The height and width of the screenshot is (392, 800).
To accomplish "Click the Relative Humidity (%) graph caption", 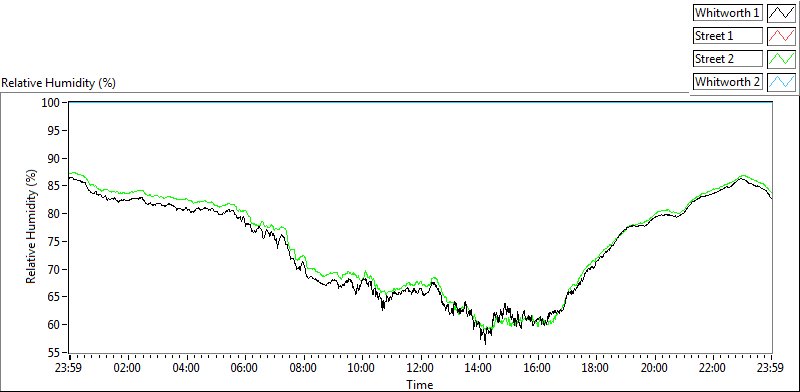I will (x=59, y=83).
